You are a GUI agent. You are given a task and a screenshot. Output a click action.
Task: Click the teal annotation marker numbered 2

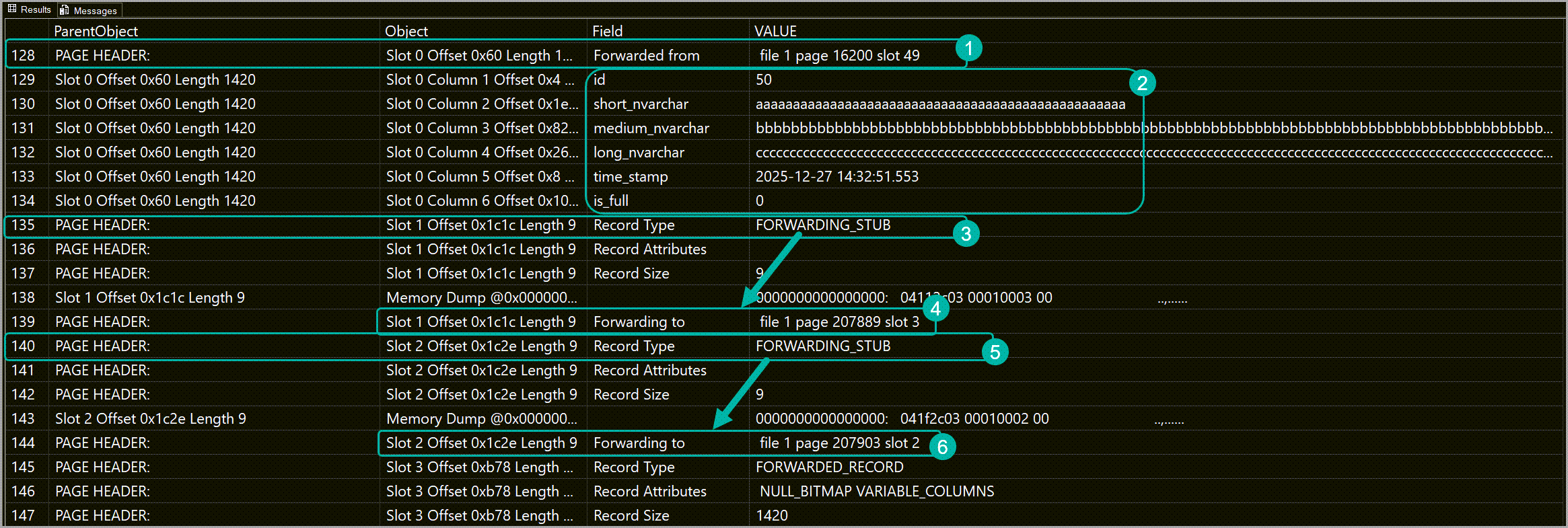(1142, 83)
